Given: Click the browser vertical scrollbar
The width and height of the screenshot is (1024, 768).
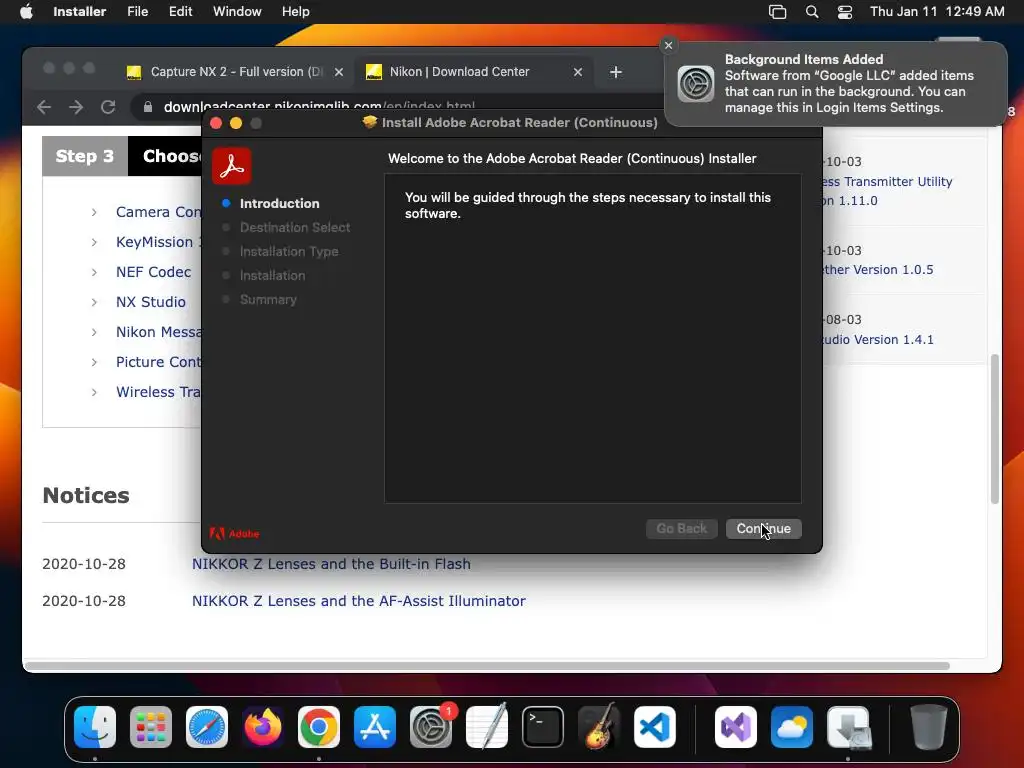Looking at the screenshot, I should tap(995, 429).
